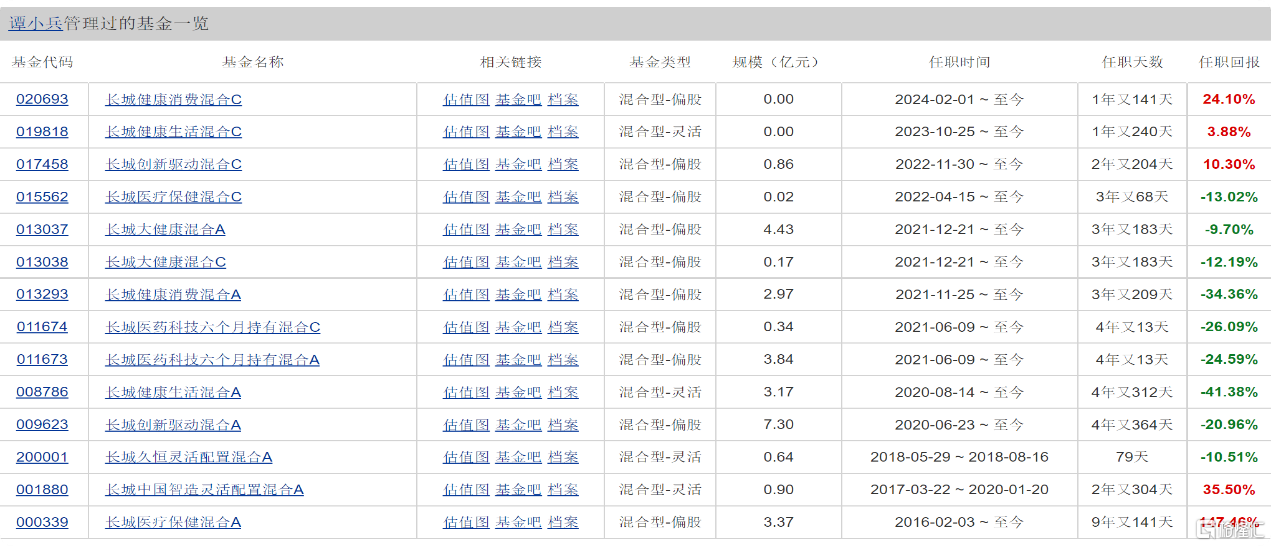The image size is (1271, 546).
Task: Open 档案 for fund 013293
Action: (x=563, y=294)
